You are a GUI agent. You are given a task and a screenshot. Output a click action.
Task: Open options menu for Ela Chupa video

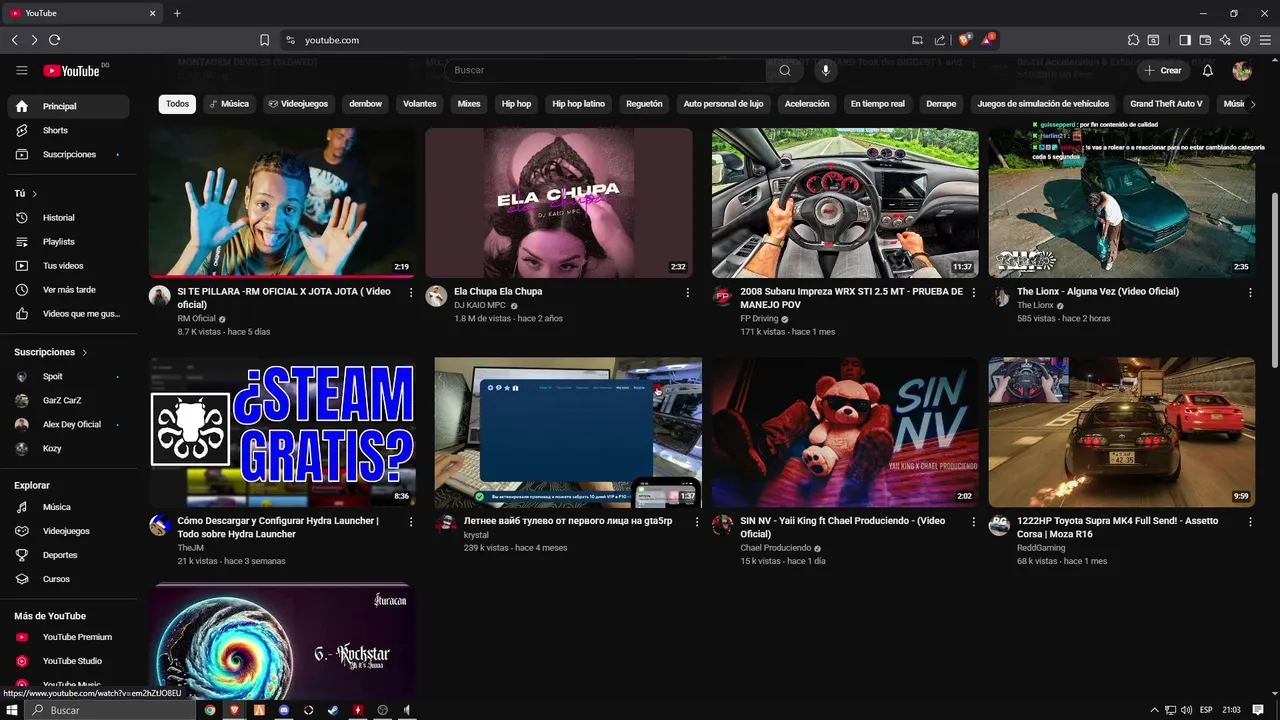pos(687,292)
